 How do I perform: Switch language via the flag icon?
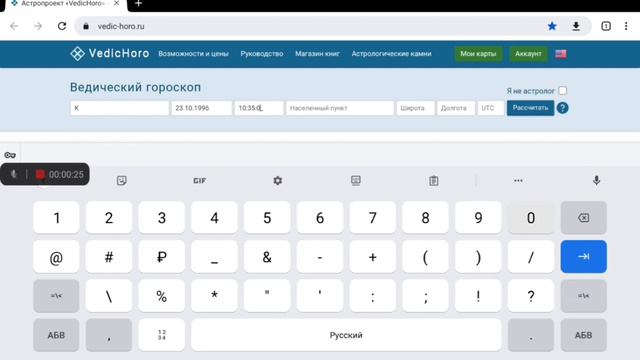point(560,54)
